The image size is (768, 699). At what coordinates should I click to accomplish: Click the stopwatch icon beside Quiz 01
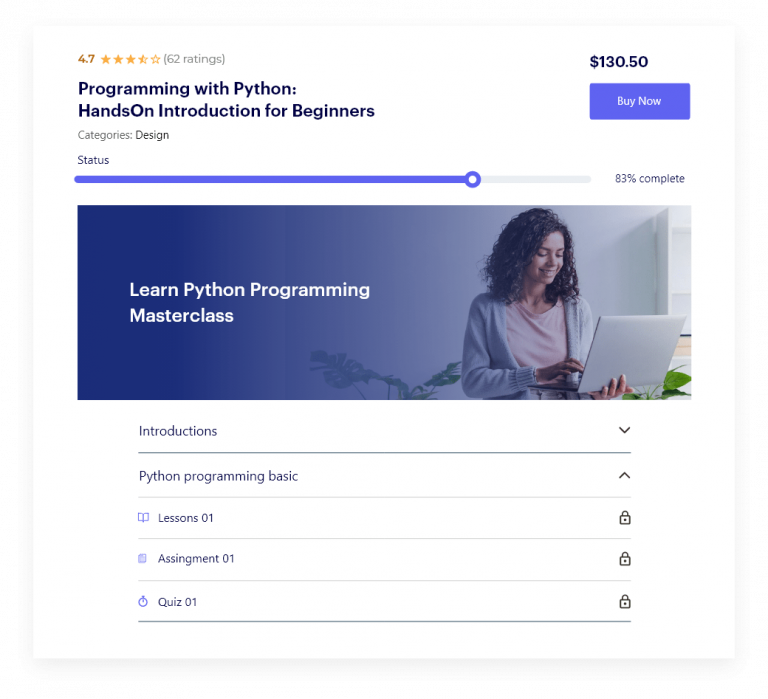coord(143,601)
